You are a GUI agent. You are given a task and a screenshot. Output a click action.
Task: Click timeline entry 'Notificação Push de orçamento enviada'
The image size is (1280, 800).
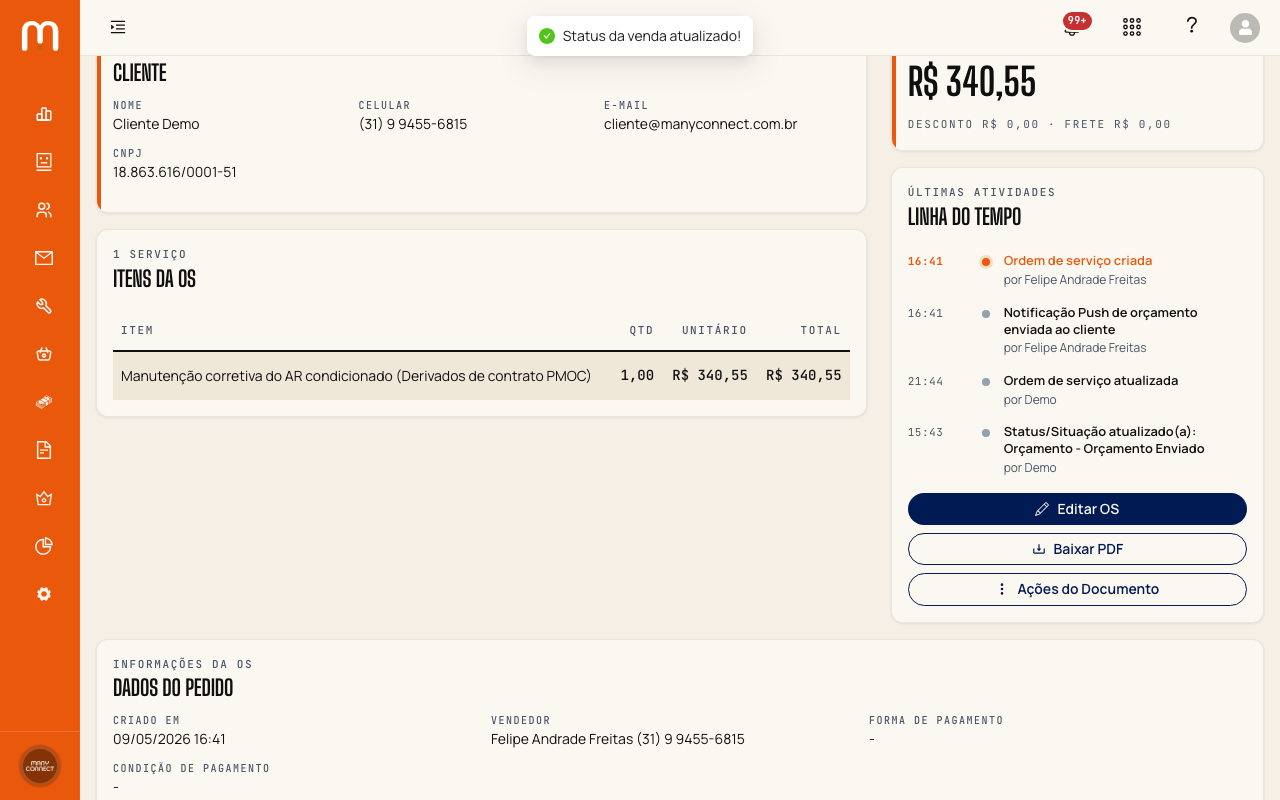1100,321
